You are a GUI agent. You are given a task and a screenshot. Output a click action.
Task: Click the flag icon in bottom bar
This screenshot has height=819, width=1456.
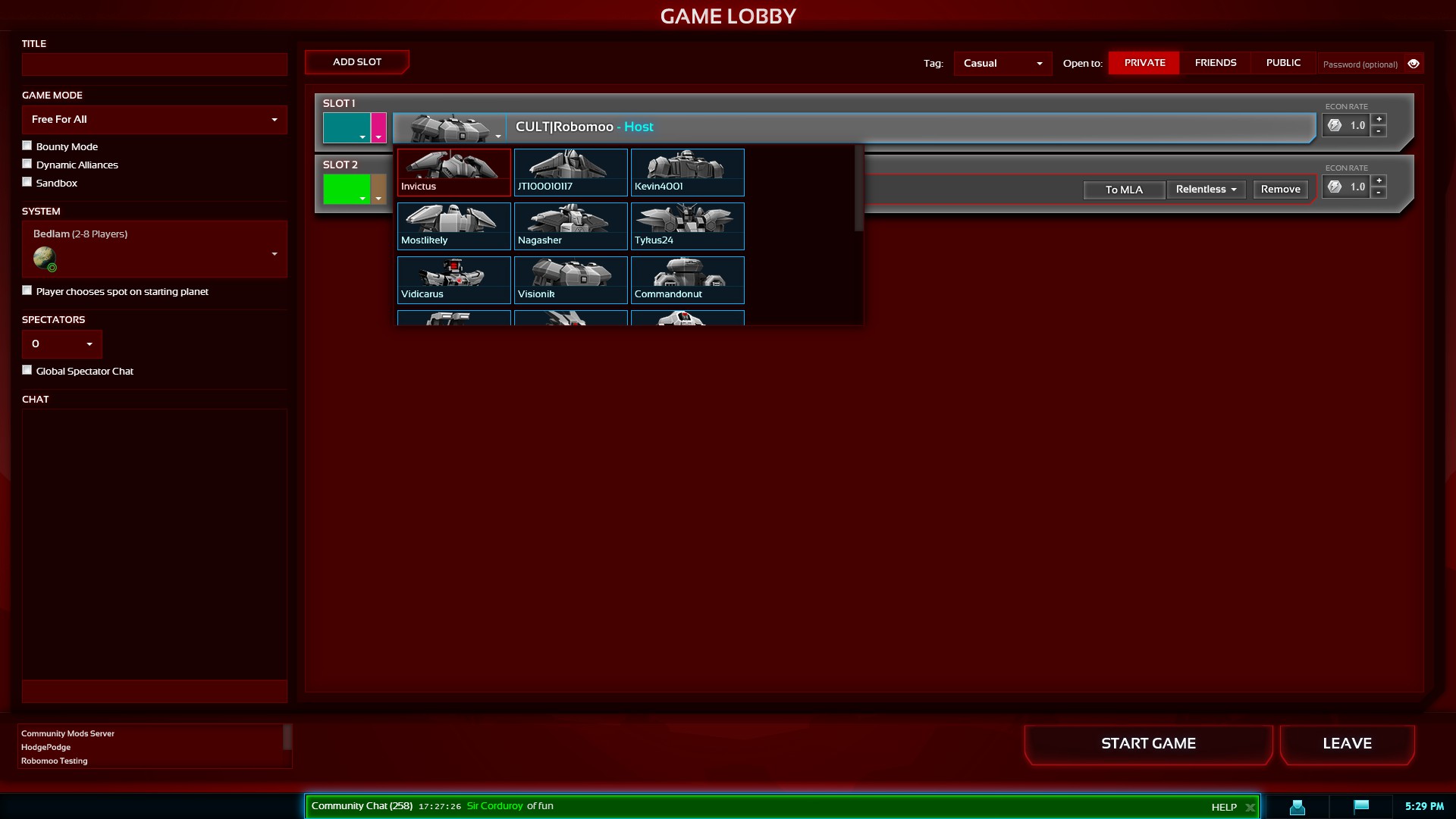click(x=1361, y=806)
